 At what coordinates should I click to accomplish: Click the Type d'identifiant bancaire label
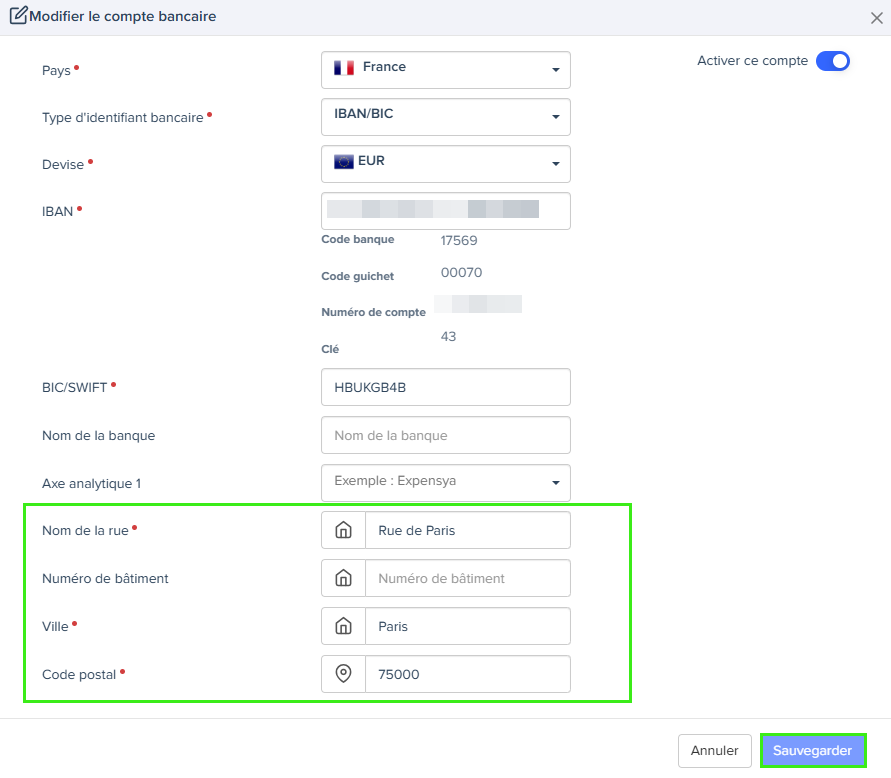(123, 118)
